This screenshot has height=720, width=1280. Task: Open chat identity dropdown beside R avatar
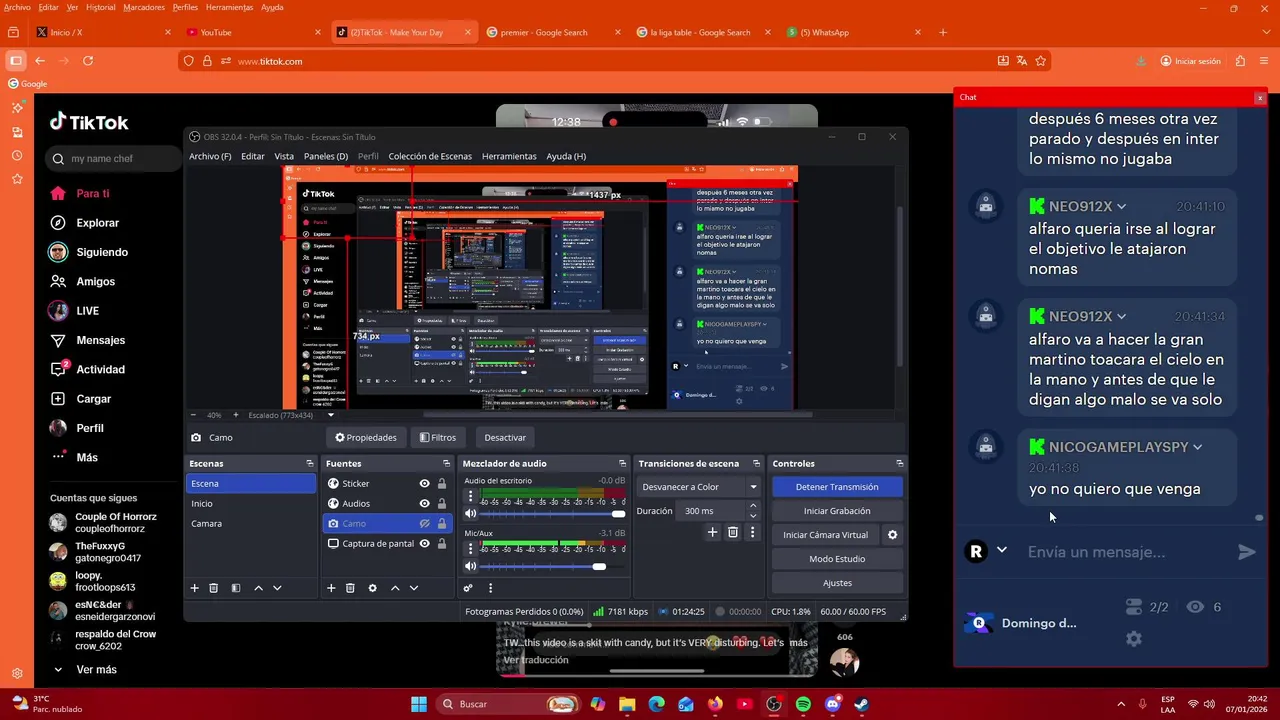(1001, 551)
